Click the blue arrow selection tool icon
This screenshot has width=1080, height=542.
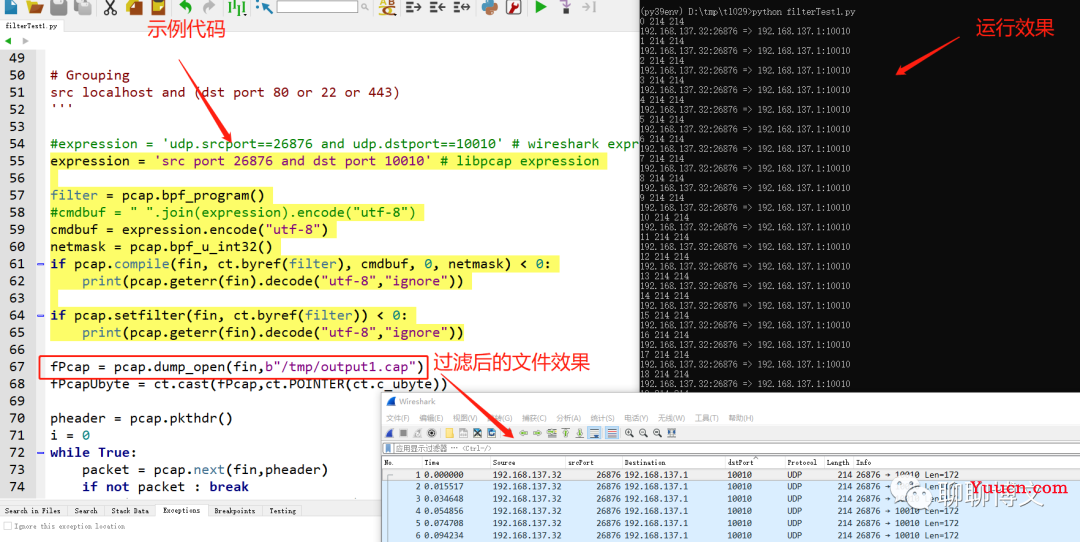click(x=264, y=7)
